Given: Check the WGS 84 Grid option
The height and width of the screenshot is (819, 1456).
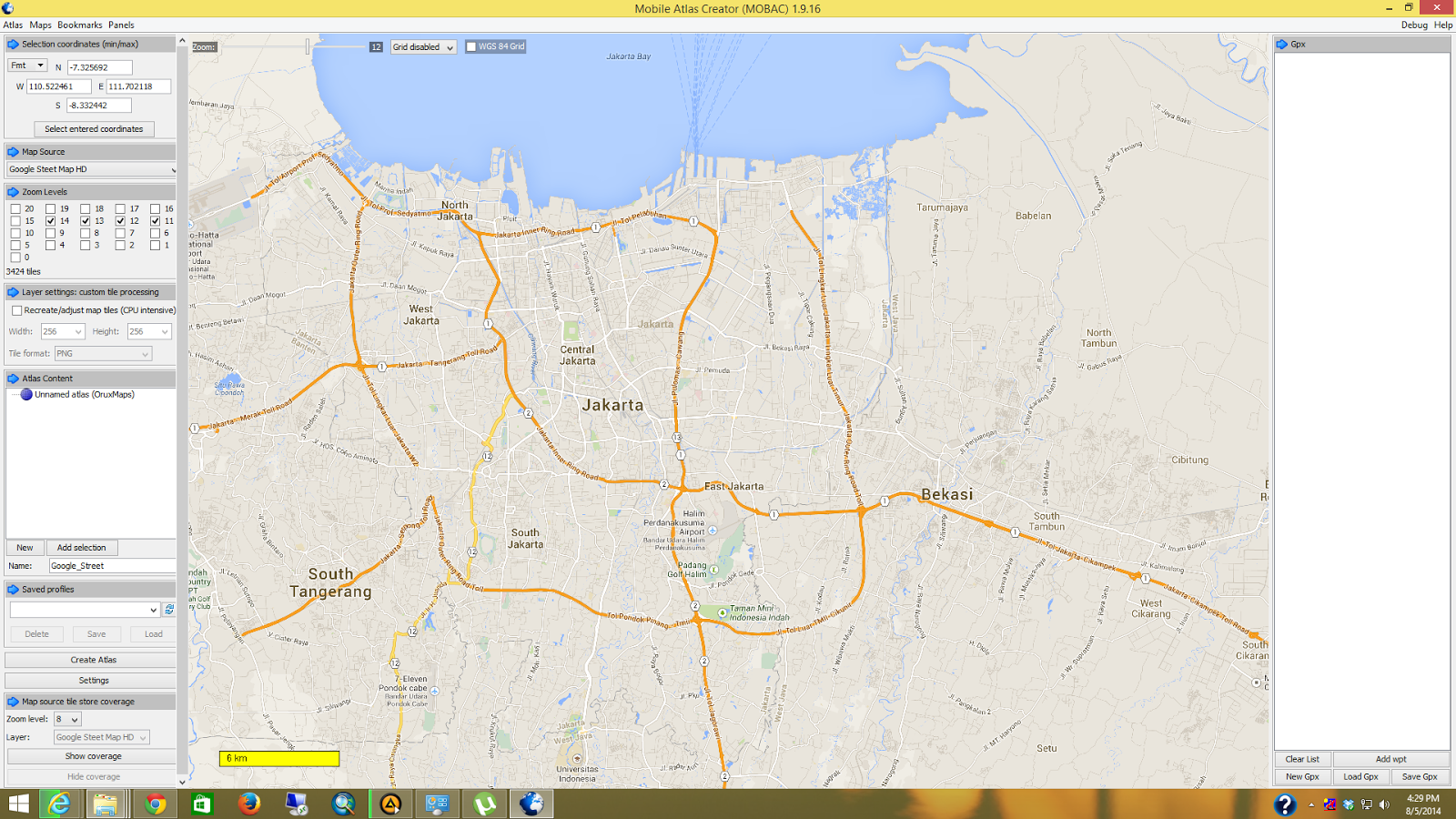Looking at the screenshot, I should [470, 46].
